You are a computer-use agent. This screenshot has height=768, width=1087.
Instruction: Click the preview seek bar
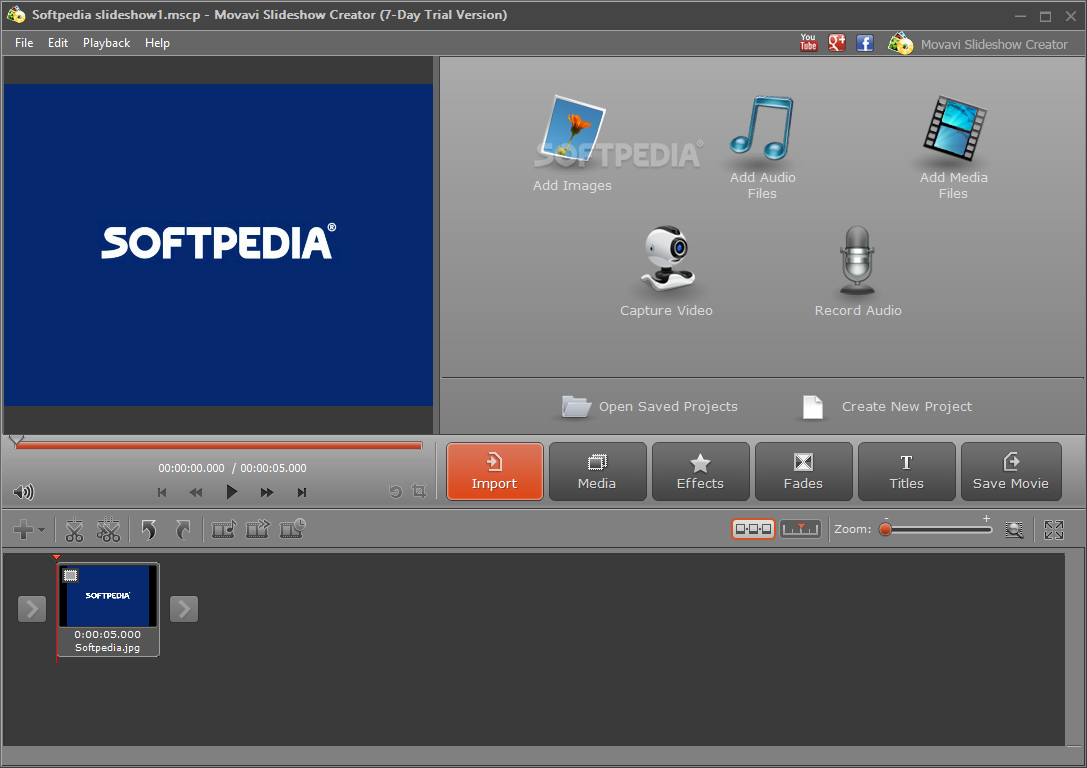pyautogui.click(x=218, y=446)
